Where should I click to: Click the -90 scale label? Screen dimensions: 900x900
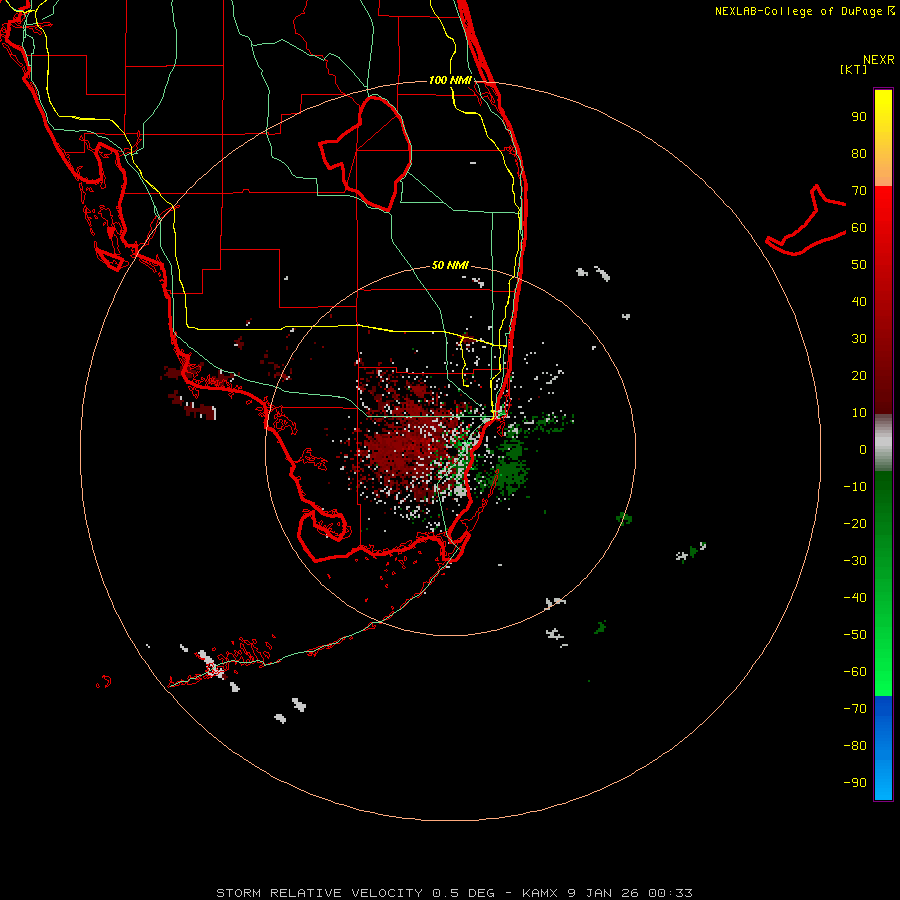855,783
